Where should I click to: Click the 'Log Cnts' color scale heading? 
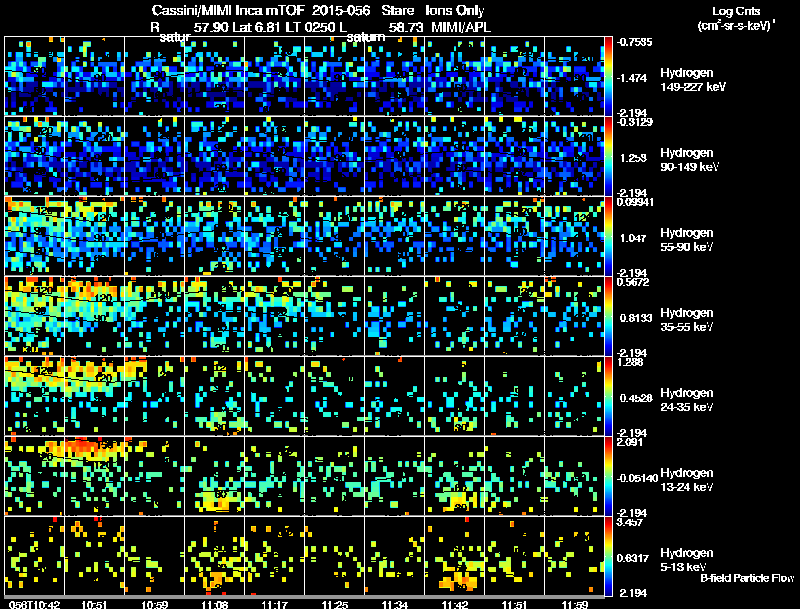tap(736, 11)
